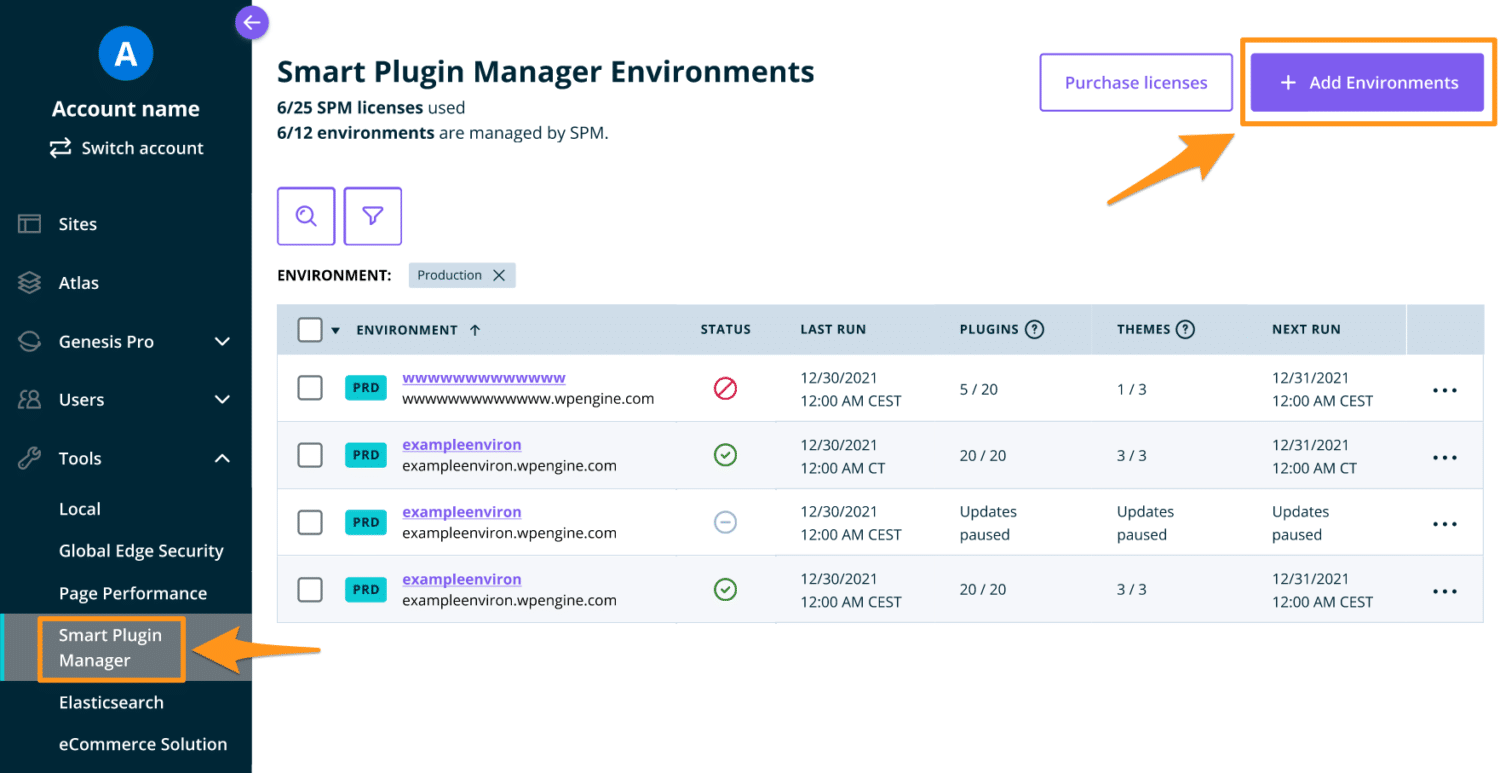Check the wwwwwwwwwwwwwww environment row
This screenshot has width=1500, height=773.
(x=310, y=388)
